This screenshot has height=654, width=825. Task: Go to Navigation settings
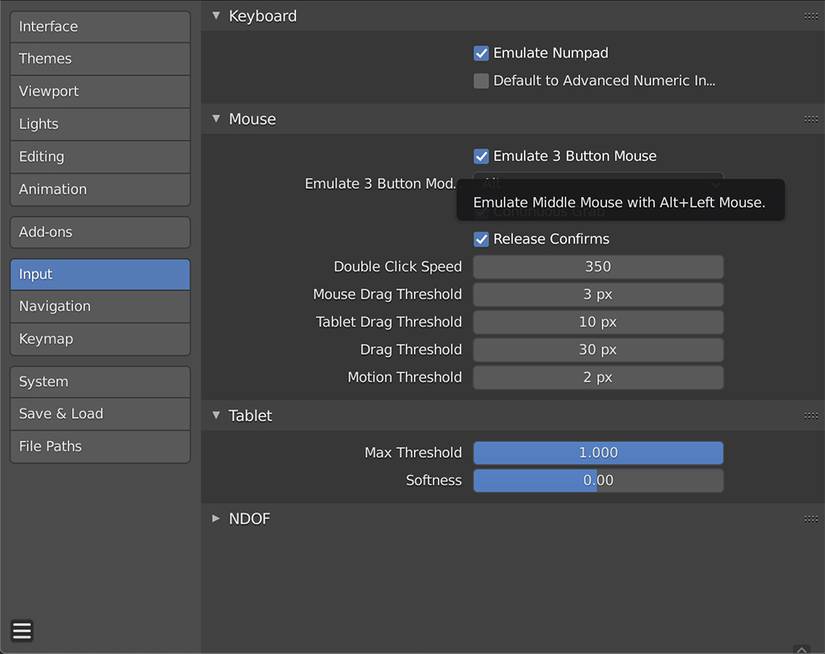[x=99, y=306]
